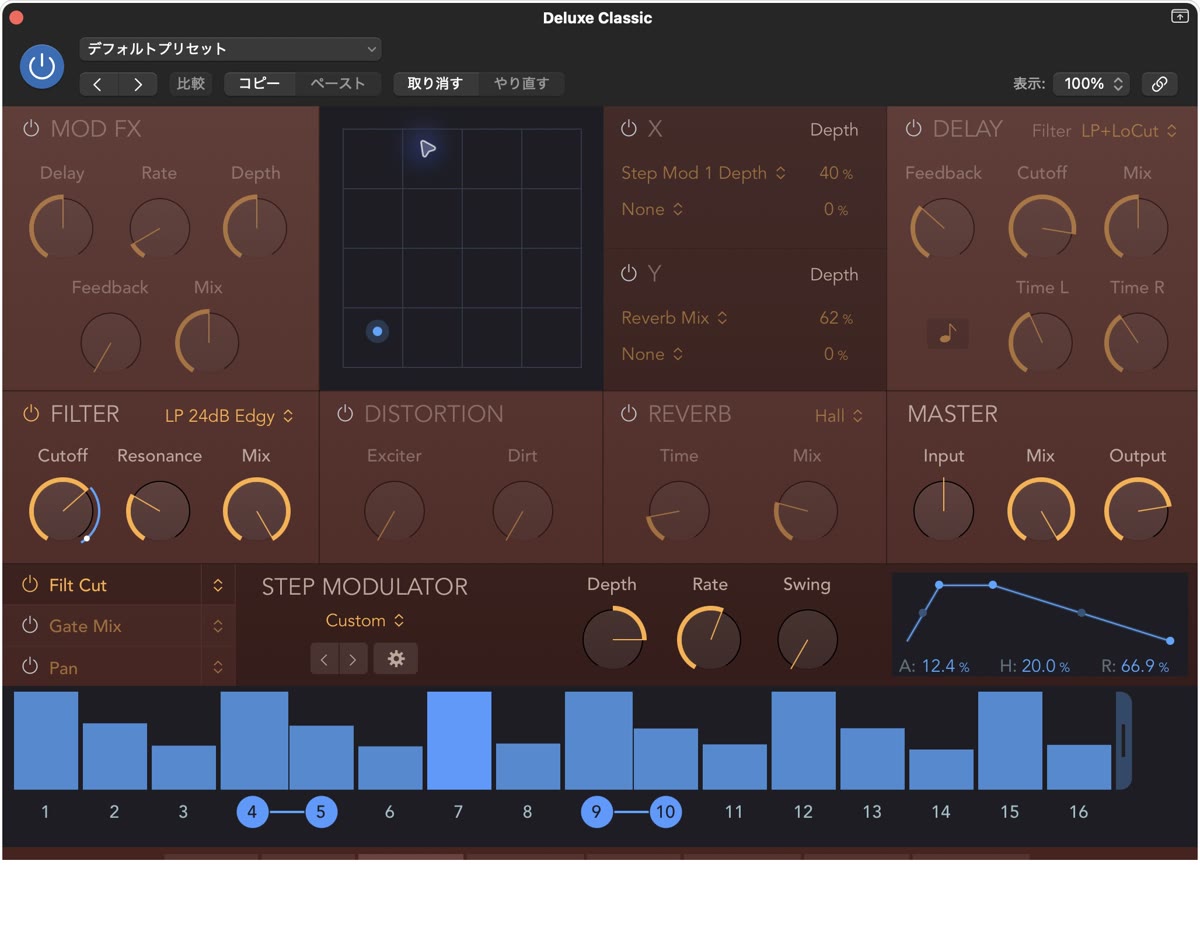This screenshot has height=930, width=1200.
Task: Go to the next preset arrow
Action: (138, 84)
